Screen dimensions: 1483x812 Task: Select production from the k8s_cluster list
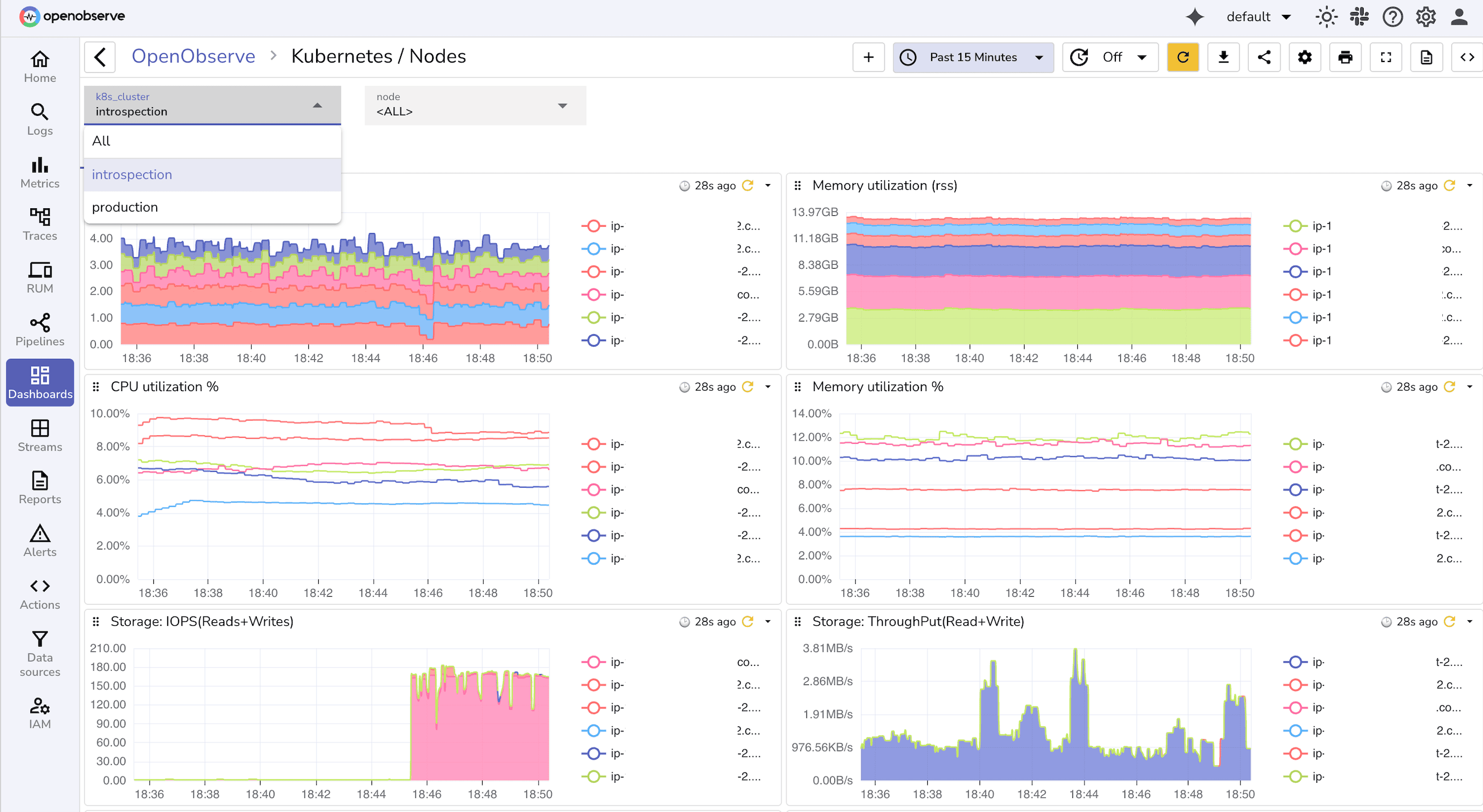click(125, 207)
